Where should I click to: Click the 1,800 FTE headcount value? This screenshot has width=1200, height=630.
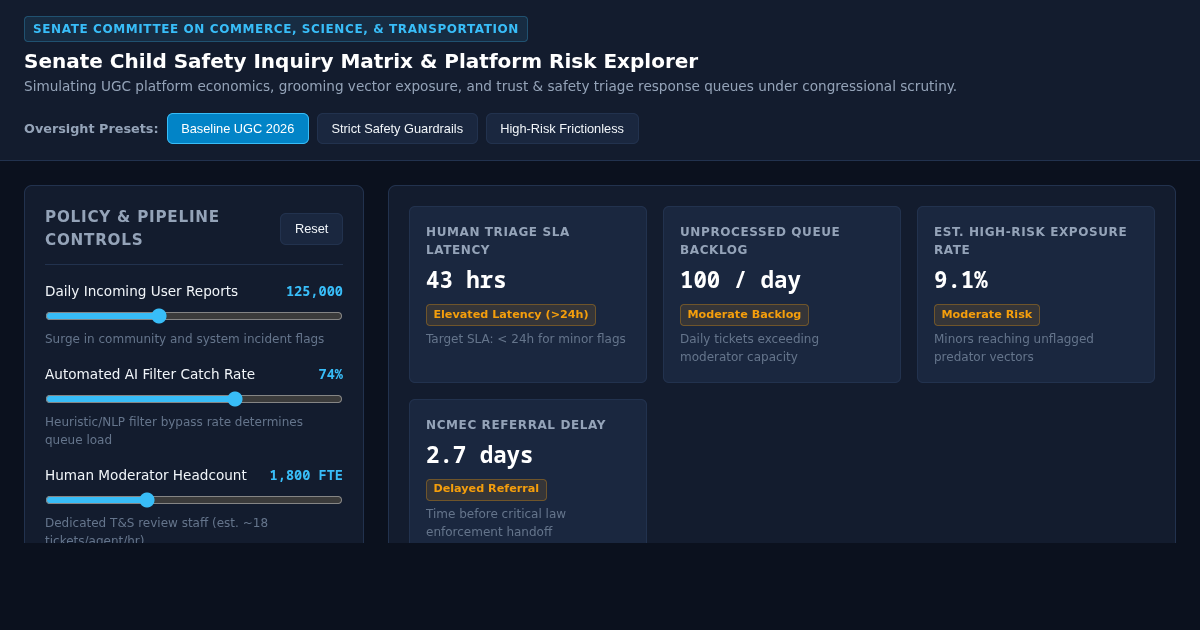306,475
